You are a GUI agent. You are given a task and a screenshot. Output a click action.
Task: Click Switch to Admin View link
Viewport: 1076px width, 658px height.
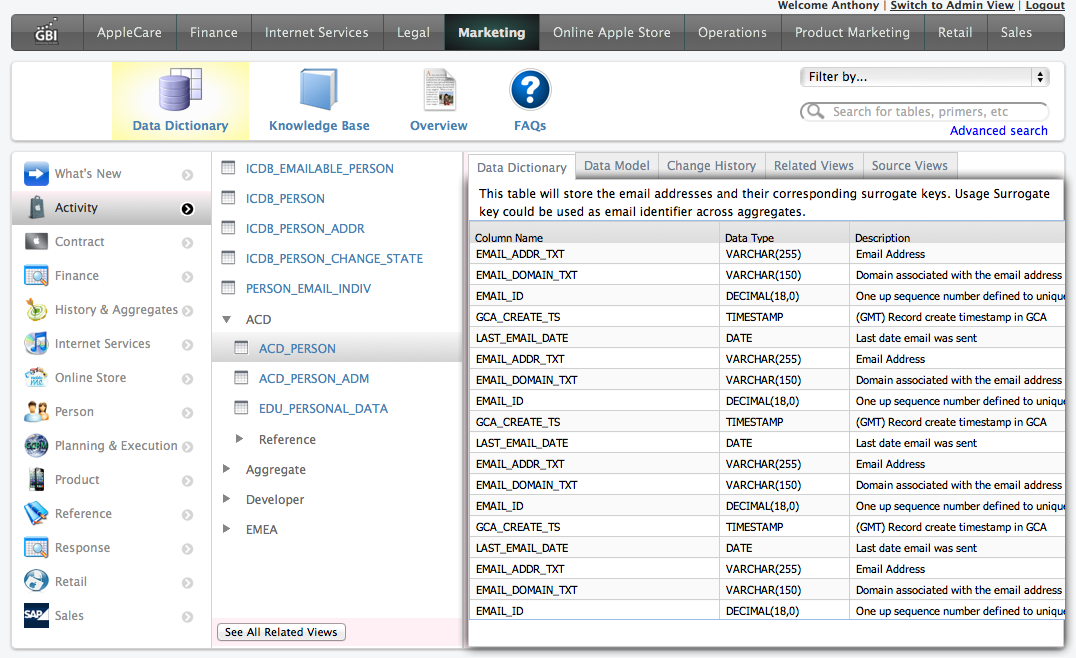951,6
